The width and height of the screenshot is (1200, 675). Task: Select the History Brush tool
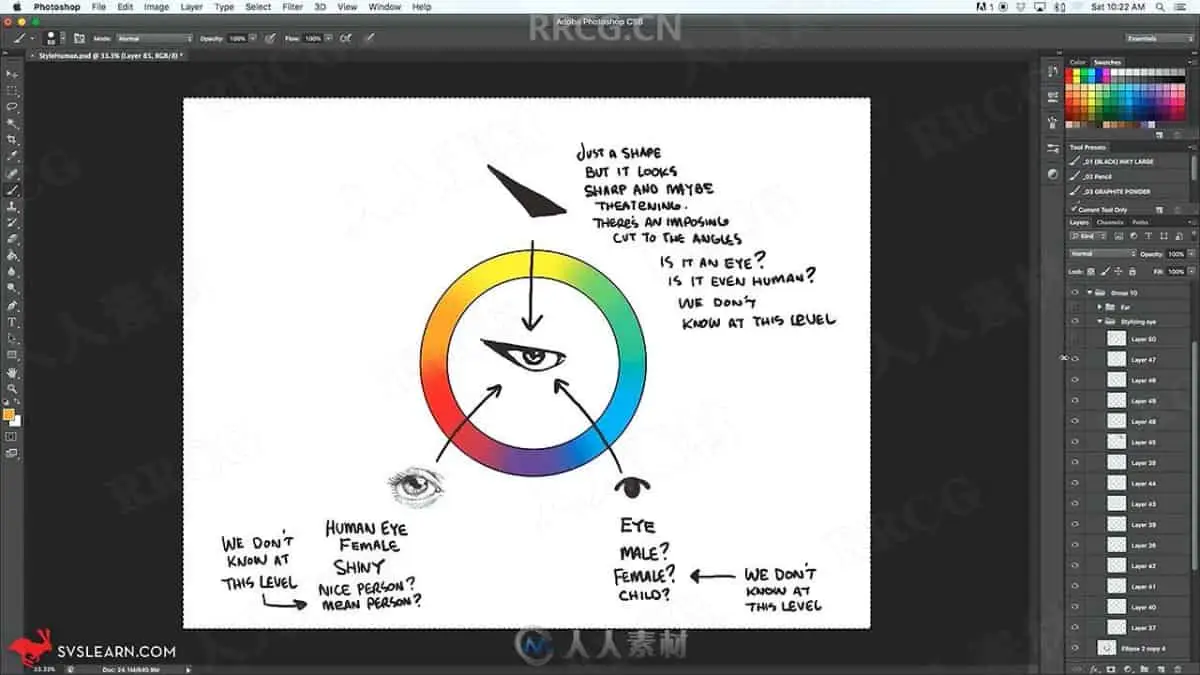(x=12, y=222)
